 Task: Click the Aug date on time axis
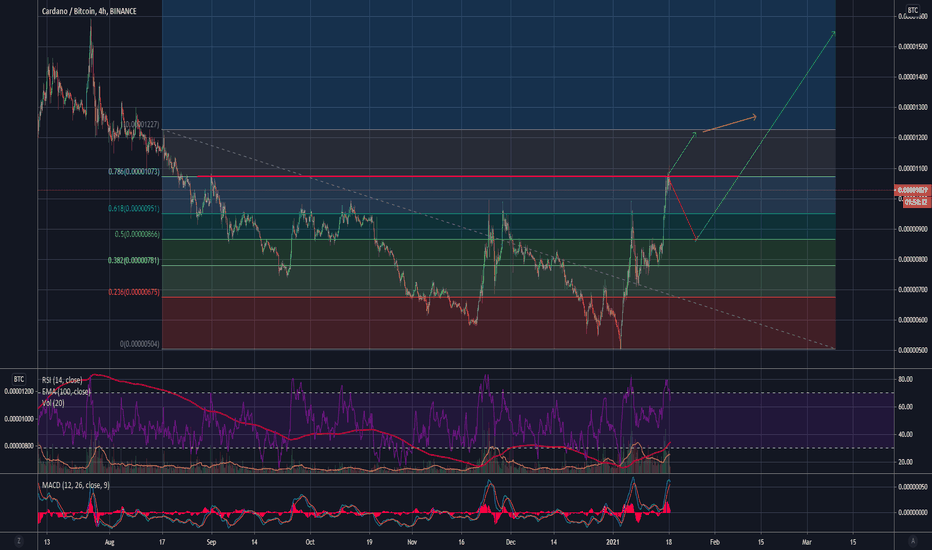coord(109,542)
